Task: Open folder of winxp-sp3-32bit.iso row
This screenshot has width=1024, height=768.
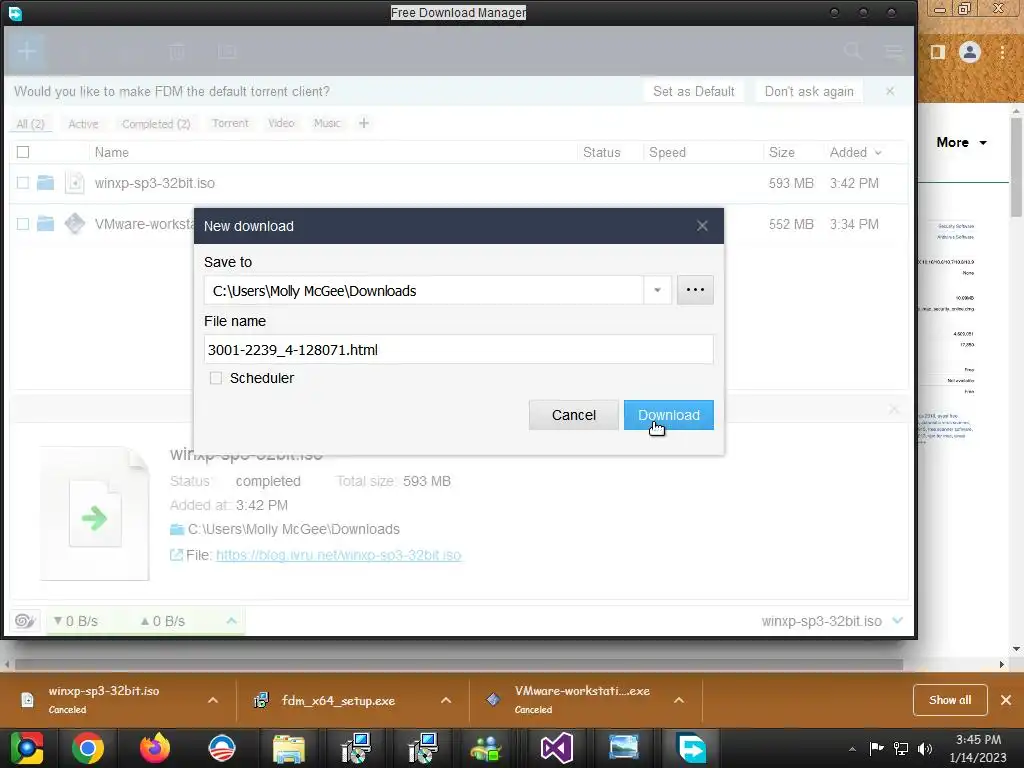Action: pos(45,182)
